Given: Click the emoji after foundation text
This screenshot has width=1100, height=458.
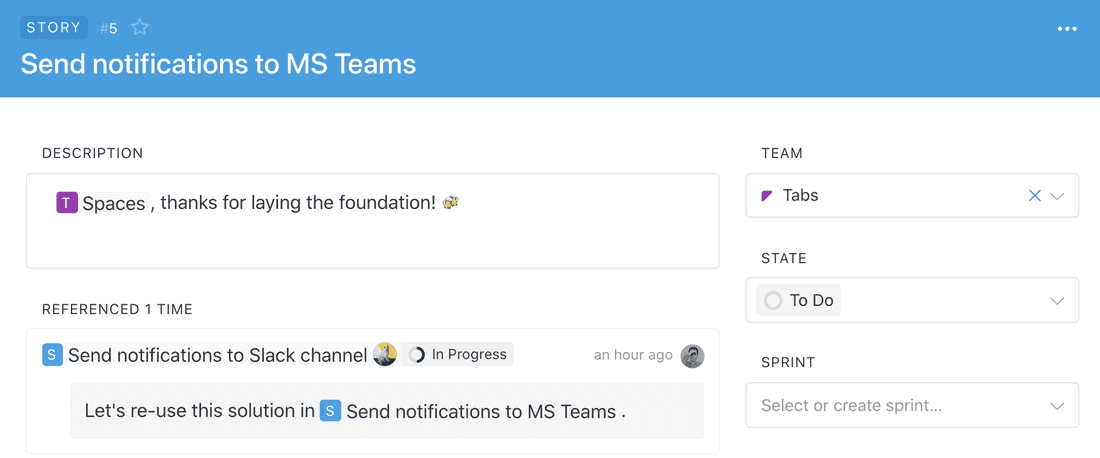Looking at the screenshot, I should (x=451, y=202).
